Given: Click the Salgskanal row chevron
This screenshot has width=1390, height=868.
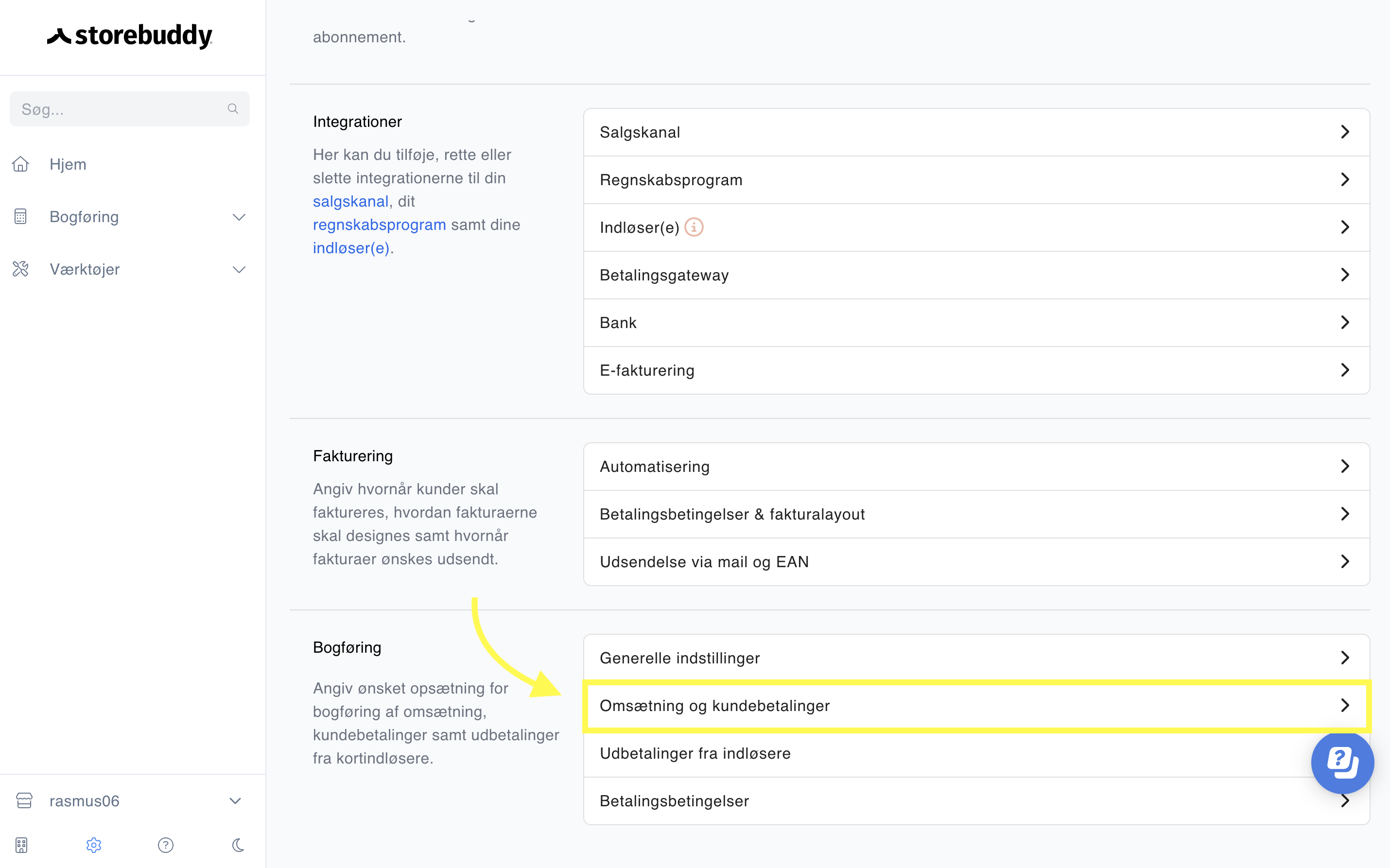Looking at the screenshot, I should pyautogui.click(x=1345, y=132).
